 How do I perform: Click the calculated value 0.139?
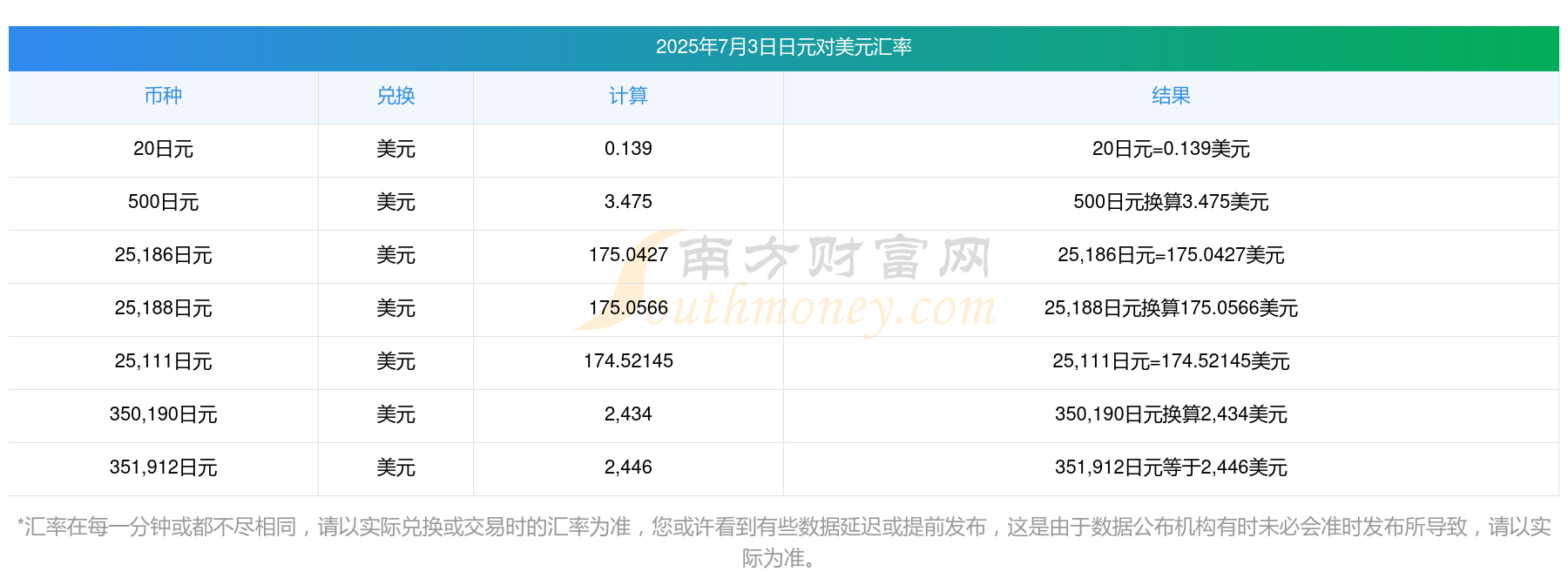(x=628, y=149)
